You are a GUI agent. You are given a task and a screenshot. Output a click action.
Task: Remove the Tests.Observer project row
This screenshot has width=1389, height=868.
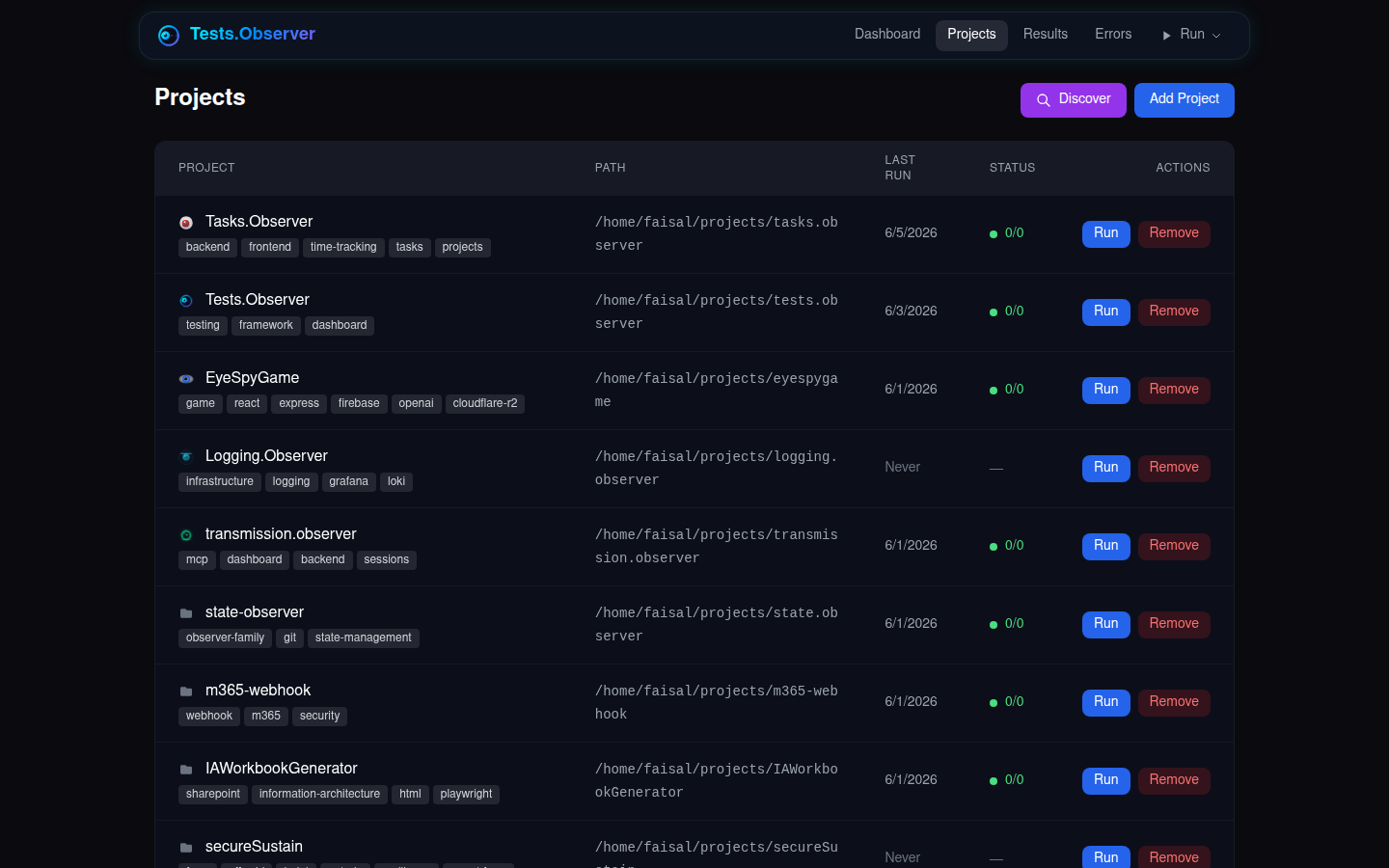(x=1174, y=312)
